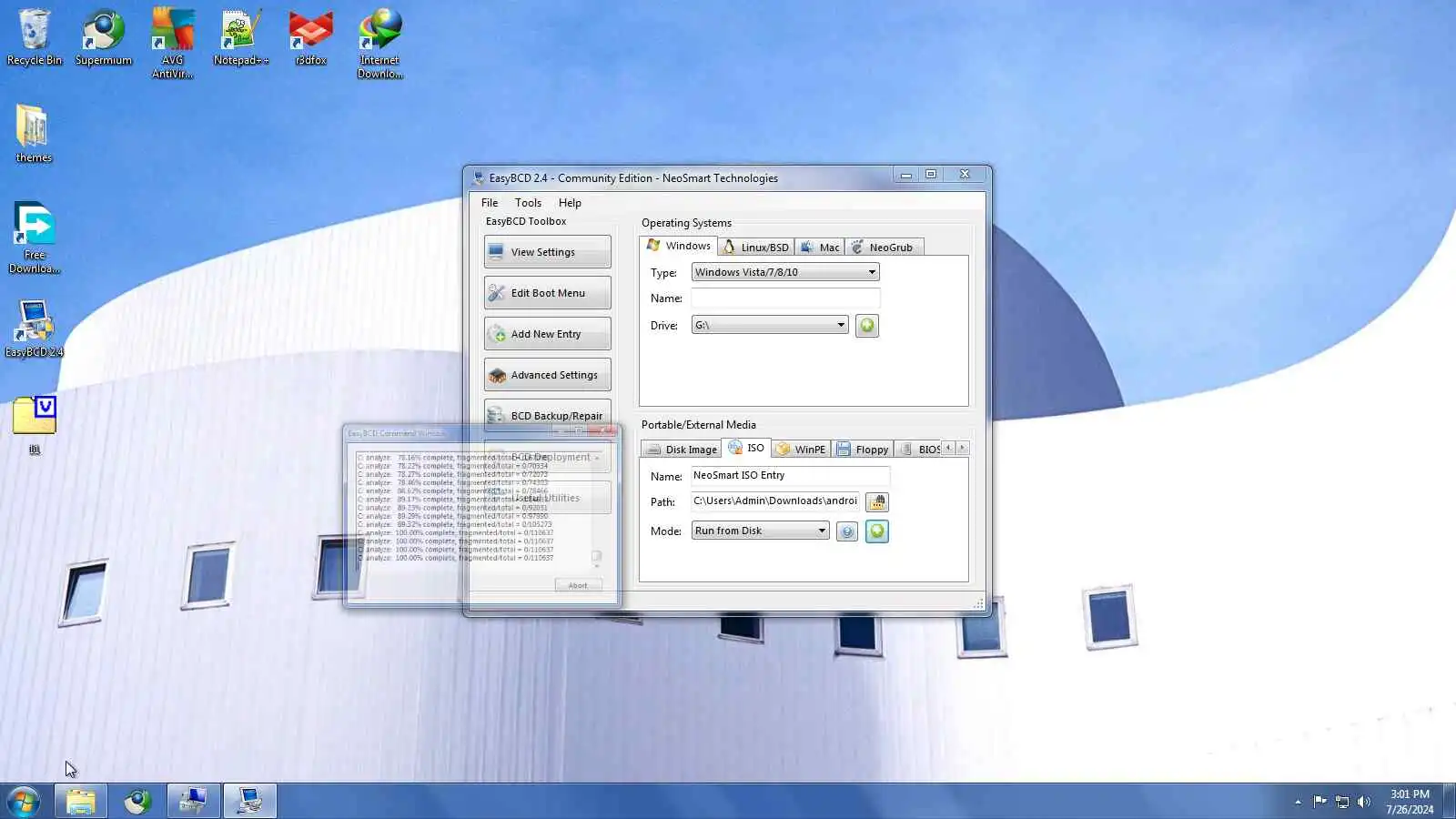Select the Free Download Manager desktop shortcut

coord(35,238)
